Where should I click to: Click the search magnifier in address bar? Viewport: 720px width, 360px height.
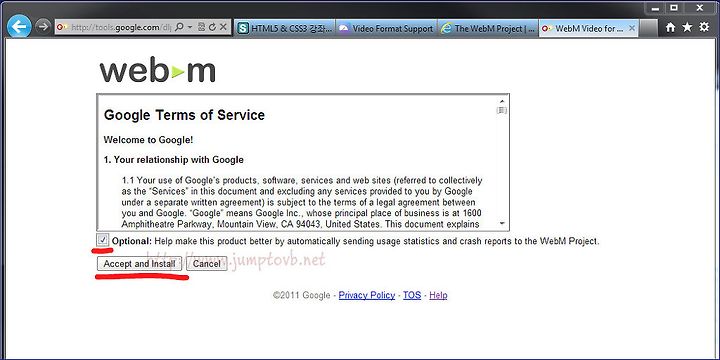click(x=180, y=28)
